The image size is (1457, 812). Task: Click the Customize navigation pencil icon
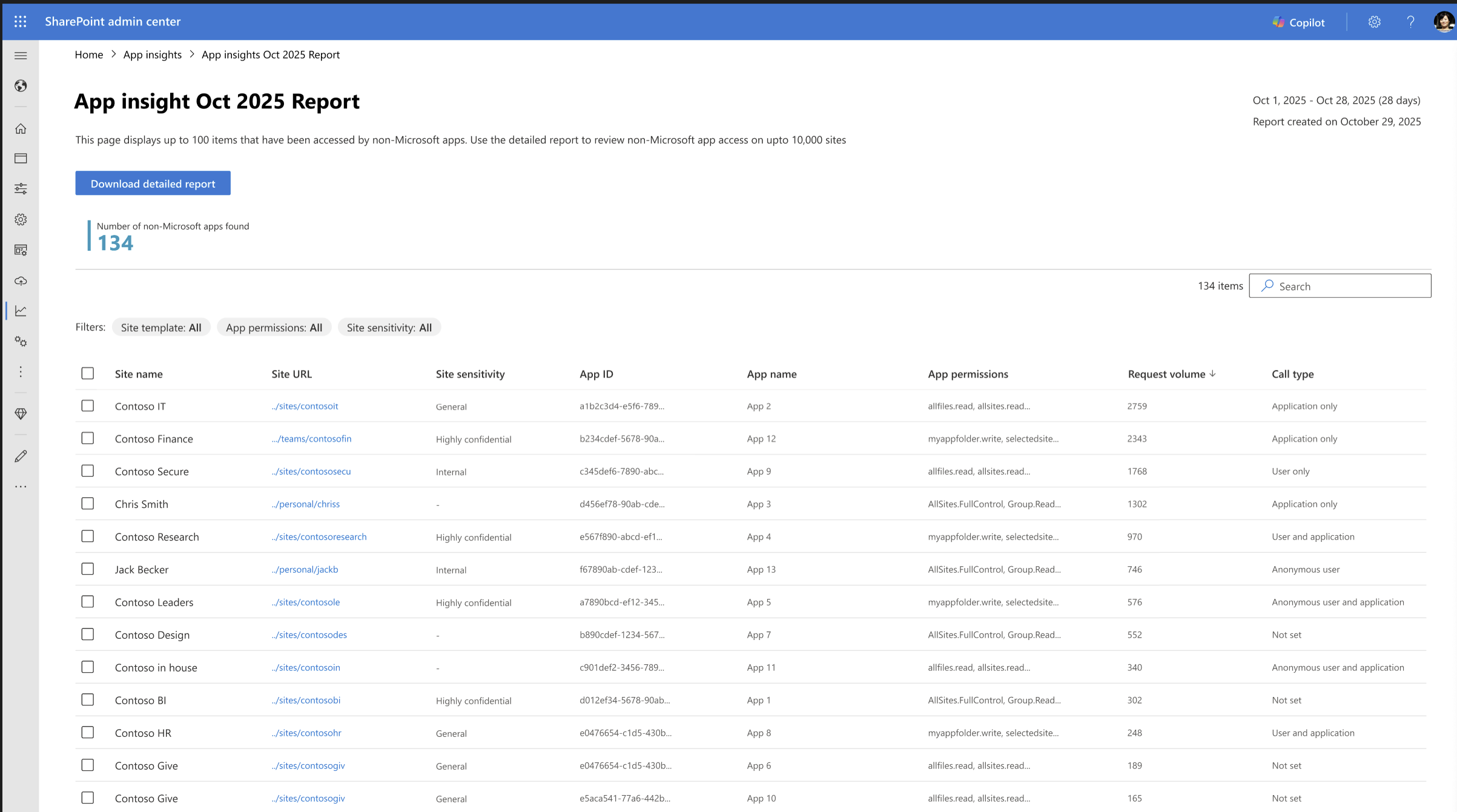(21, 456)
